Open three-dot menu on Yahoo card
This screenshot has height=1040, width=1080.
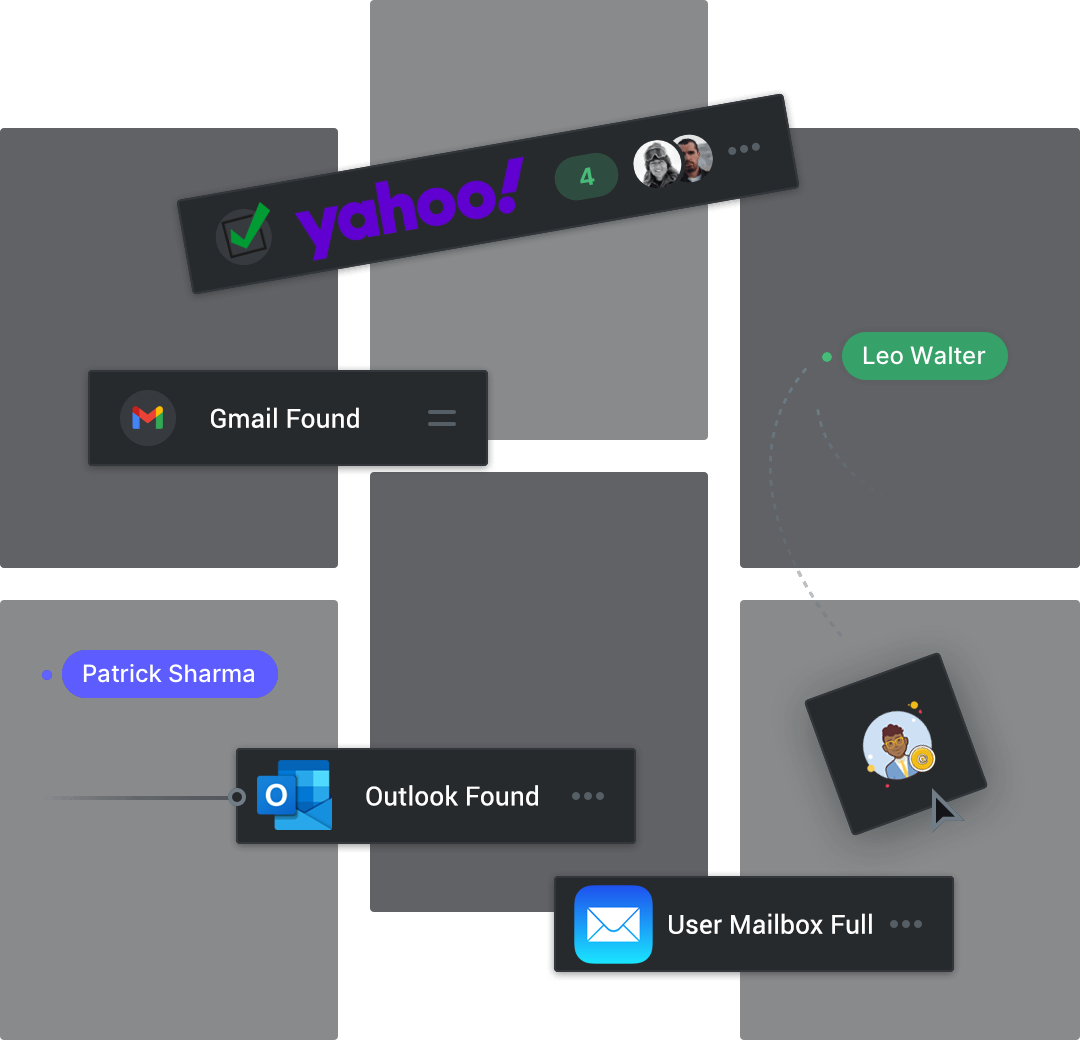point(744,149)
